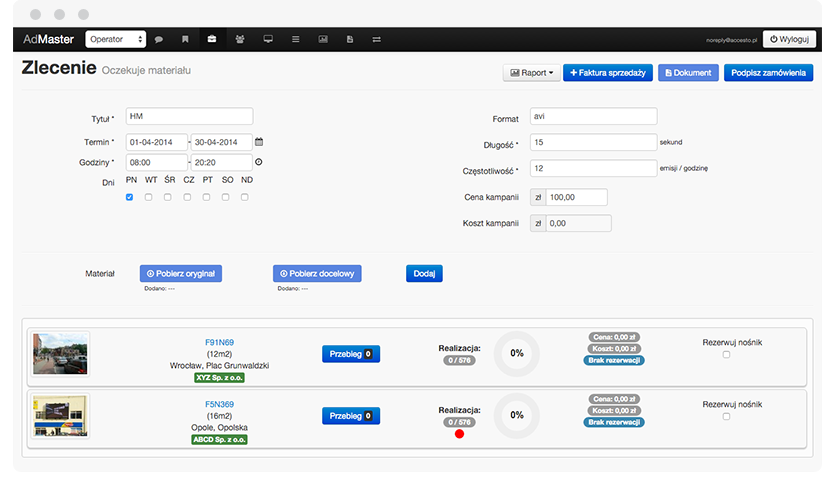Toggle the PN day checkbox
835x498 pixels.
point(129,197)
